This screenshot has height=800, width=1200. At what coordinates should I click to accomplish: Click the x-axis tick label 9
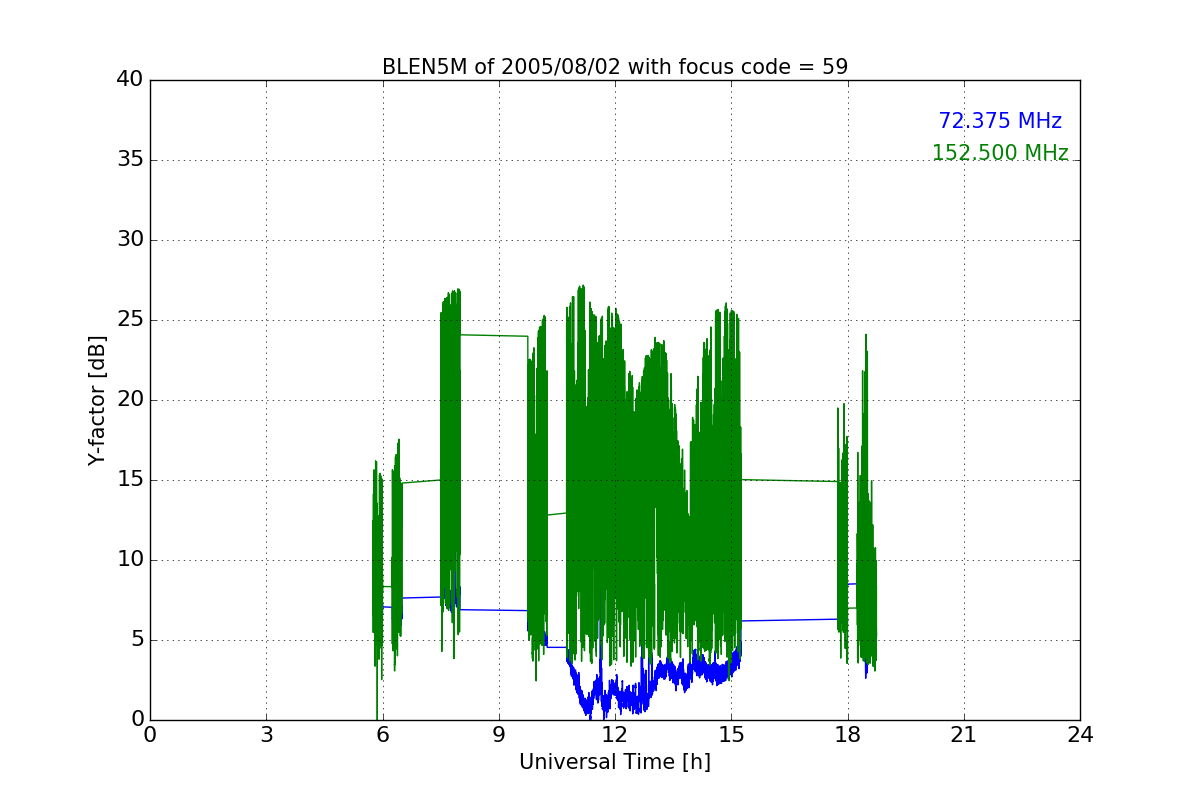499,735
